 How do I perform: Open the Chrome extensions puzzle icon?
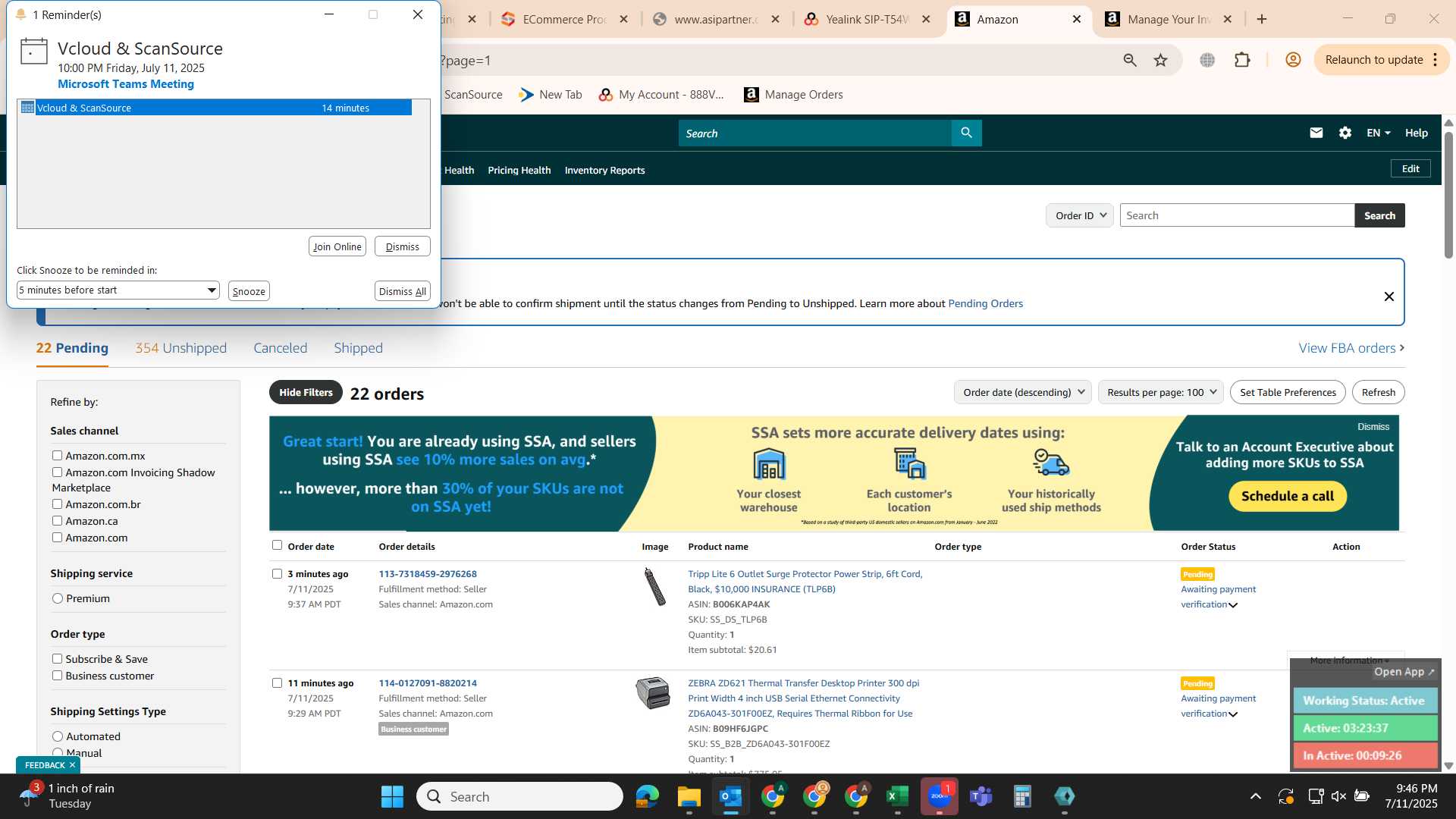(x=1242, y=60)
